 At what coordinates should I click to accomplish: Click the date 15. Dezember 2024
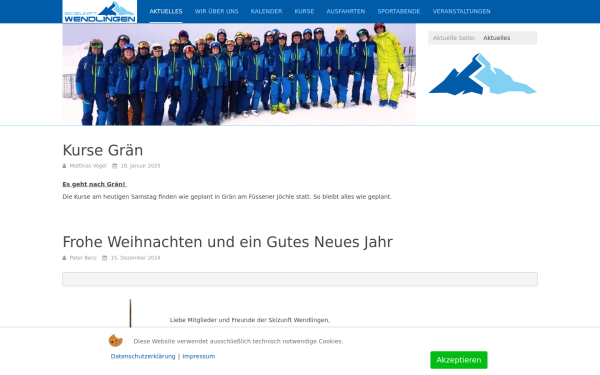click(x=135, y=258)
